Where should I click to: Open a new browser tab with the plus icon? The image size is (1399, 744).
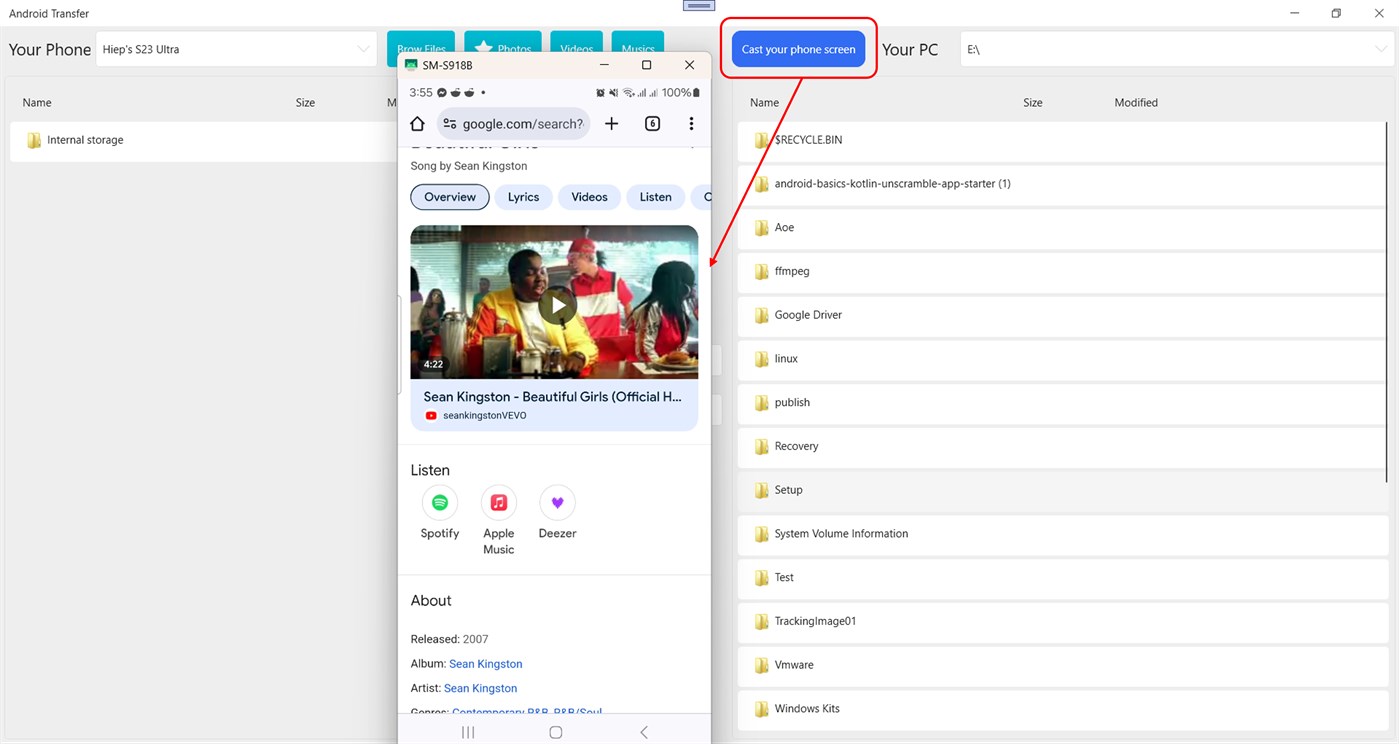tap(611, 123)
